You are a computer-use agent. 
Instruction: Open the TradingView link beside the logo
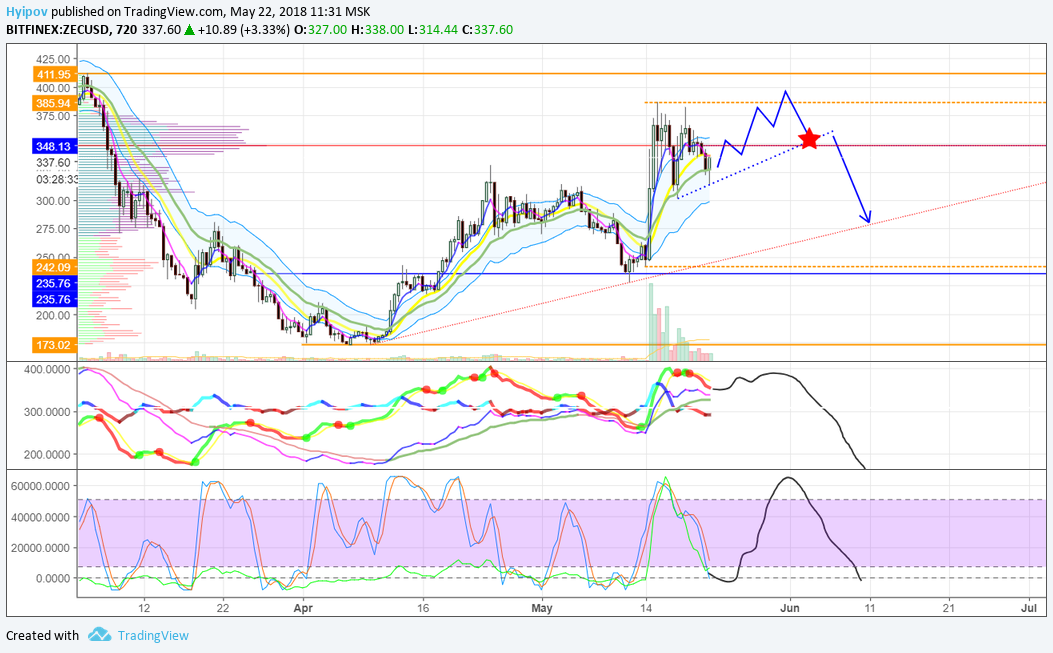coord(153,636)
